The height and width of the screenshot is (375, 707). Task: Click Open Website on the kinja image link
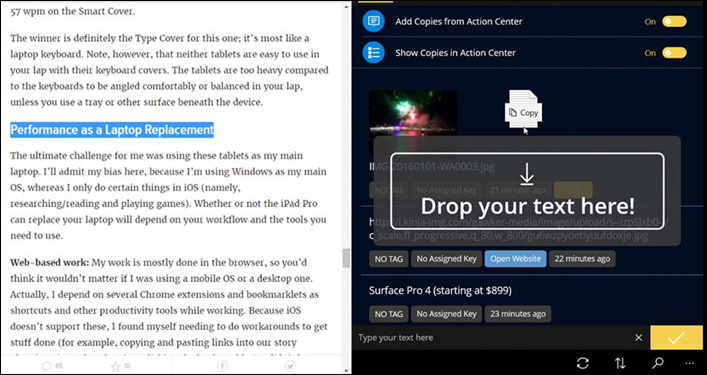point(515,259)
